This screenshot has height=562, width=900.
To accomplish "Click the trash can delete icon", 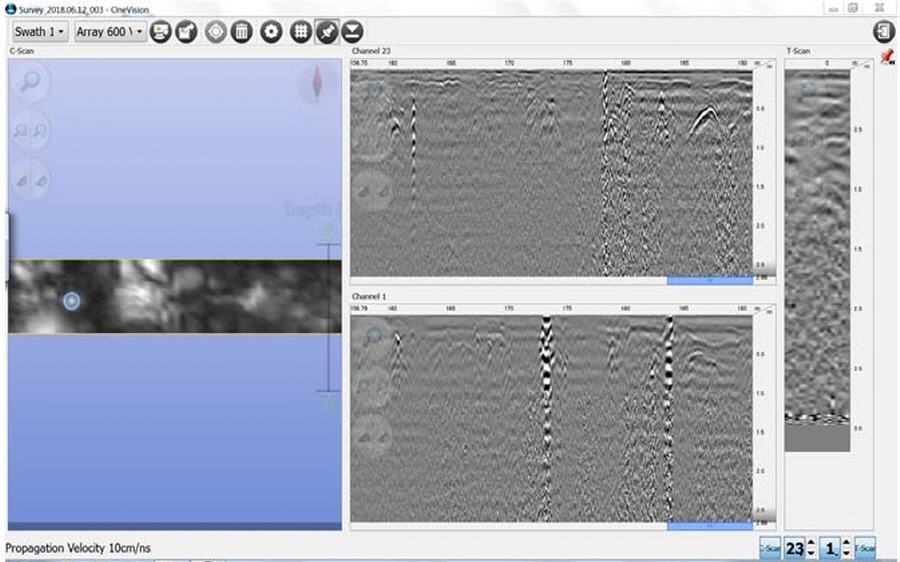I will click(241, 31).
